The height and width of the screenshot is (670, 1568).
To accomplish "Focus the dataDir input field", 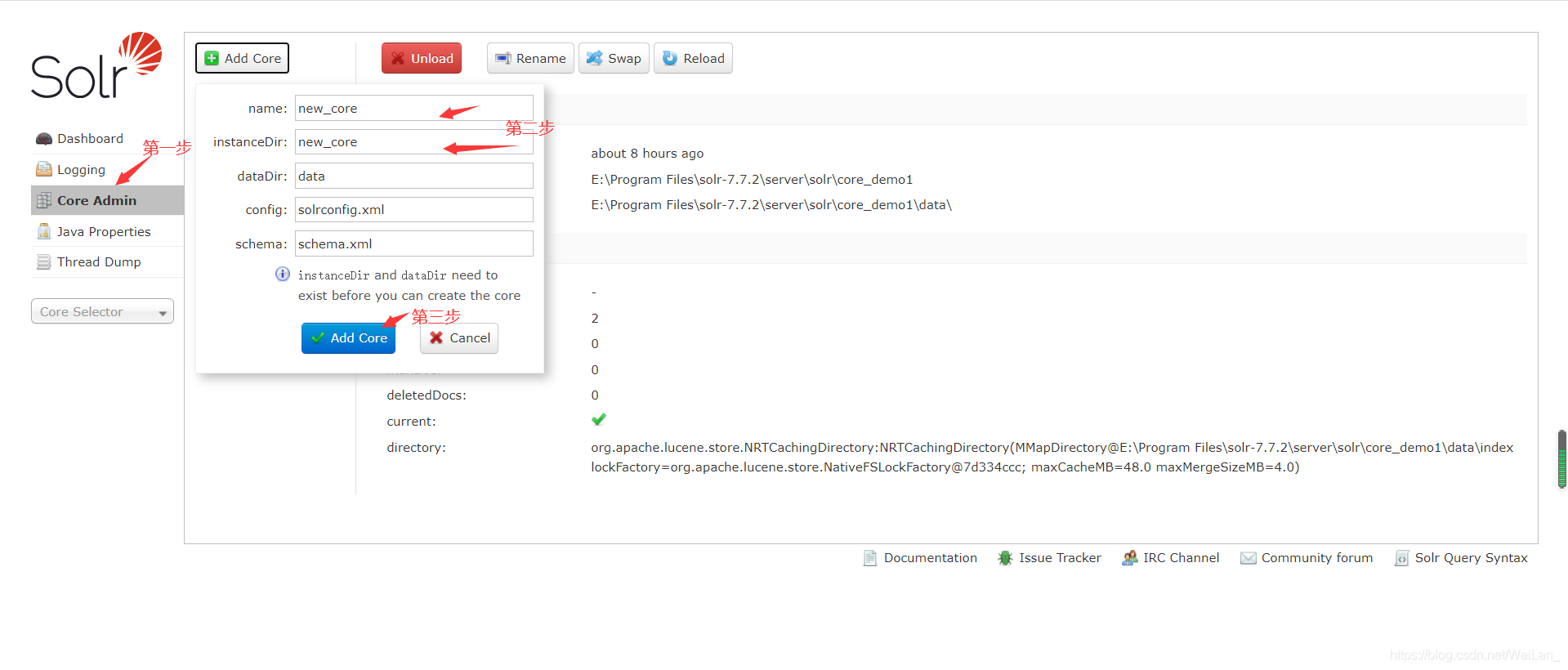I will [x=414, y=176].
